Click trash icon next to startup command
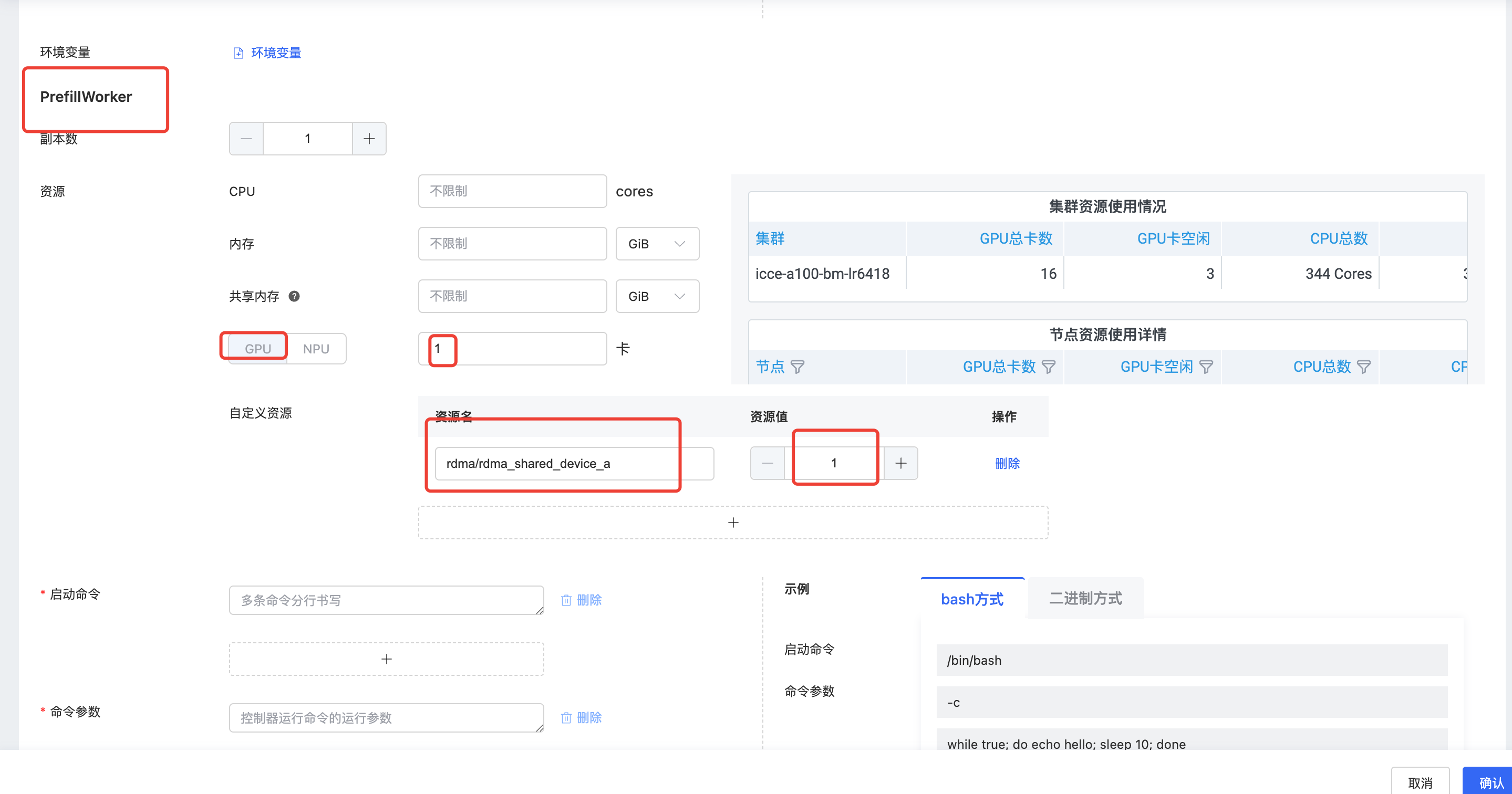Screen dimensions: 1512x794 pos(566,600)
